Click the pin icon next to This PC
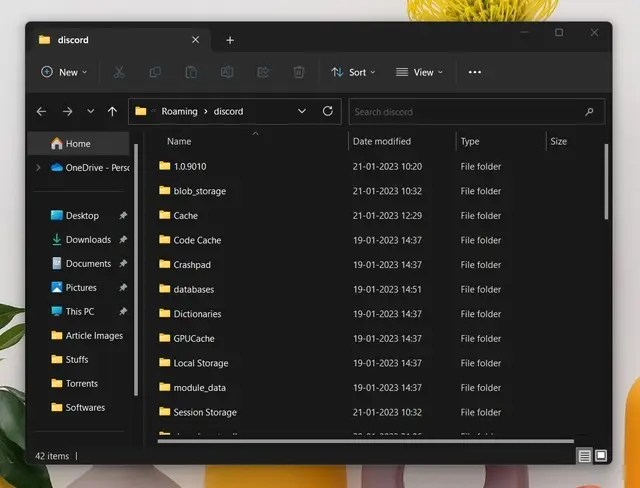This screenshot has width=640, height=488. click(x=123, y=312)
